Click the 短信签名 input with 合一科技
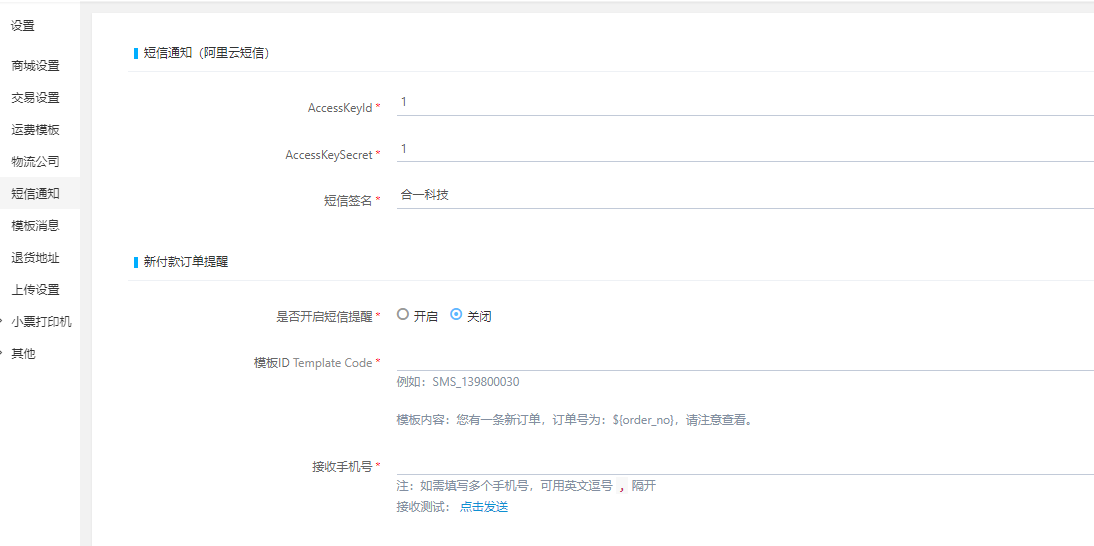The width and height of the screenshot is (1094, 546). [x=745, y=196]
